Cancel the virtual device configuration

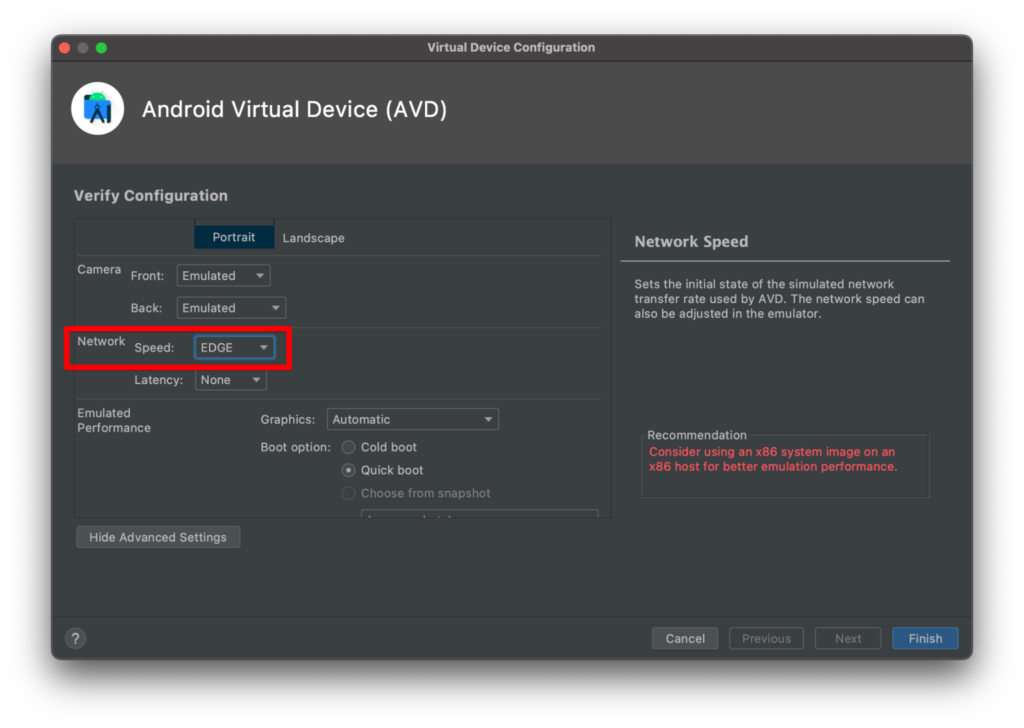[685, 638]
